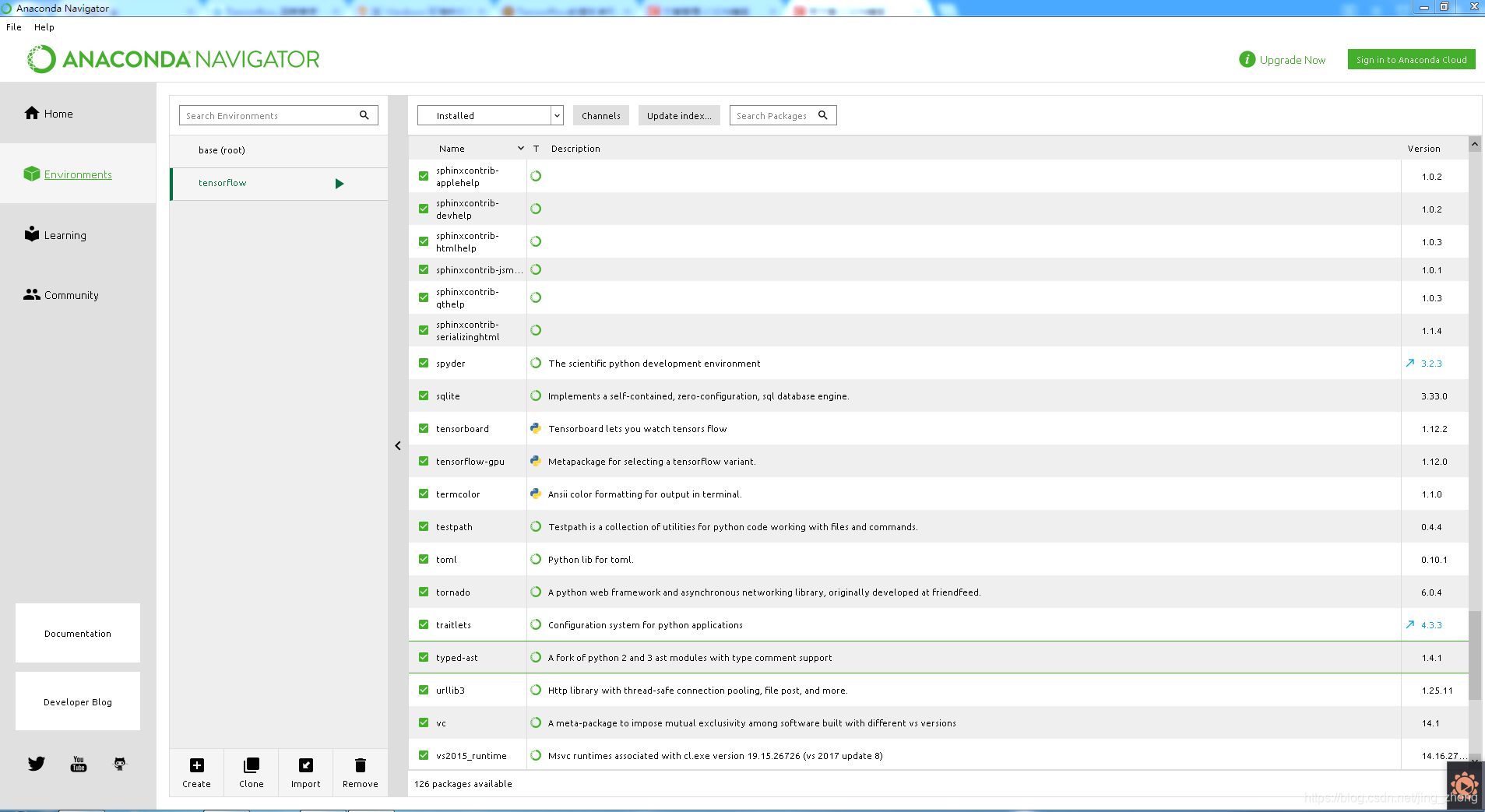Viewport: 1485px width, 812px height.
Task: Focus the Search Packages field
Action: pos(783,115)
